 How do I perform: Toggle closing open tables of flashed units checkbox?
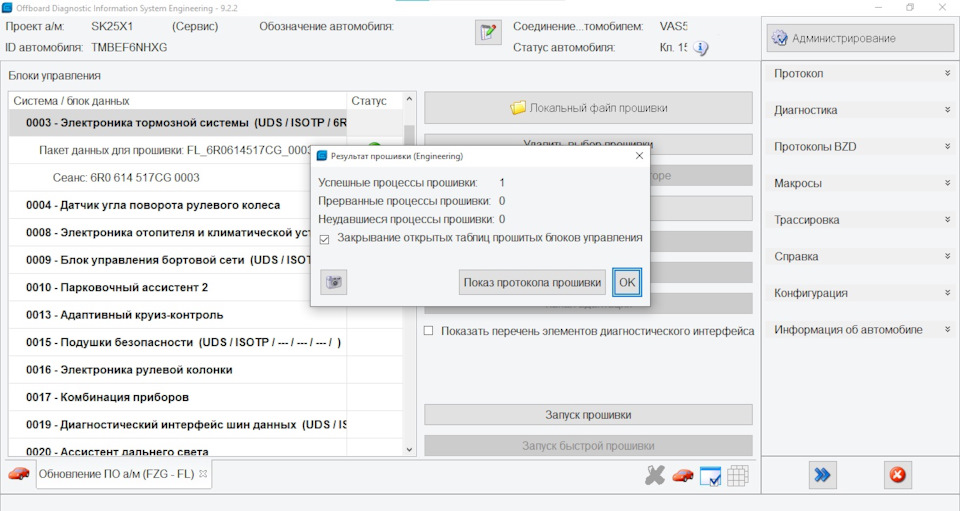point(324,239)
